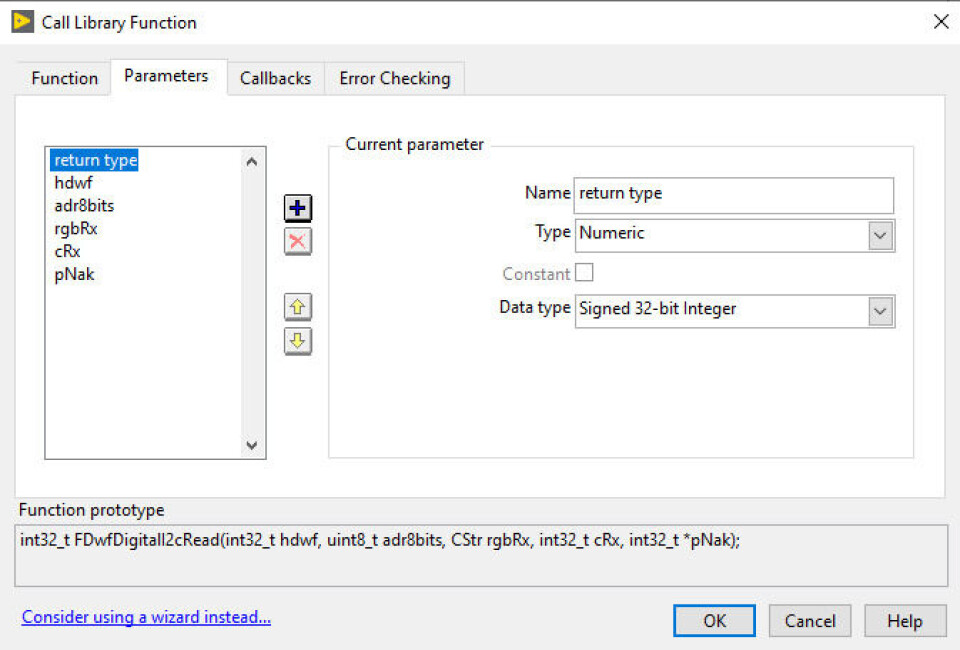Select the 'adr8bits' parameter in the list
The height and width of the screenshot is (650, 960).
(x=84, y=206)
